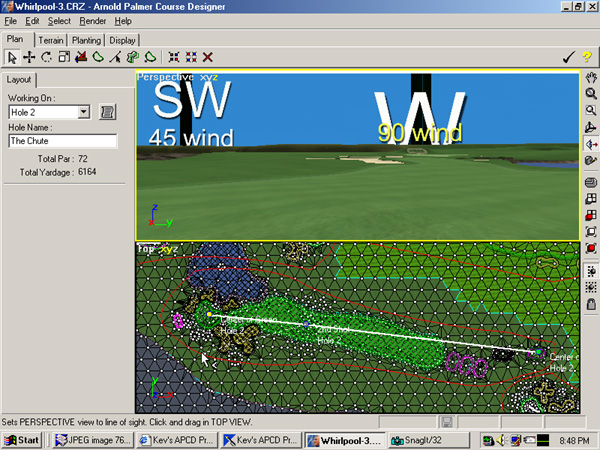The width and height of the screenshot is (600, 450).
Task: Open the Edit menu
Action: [32, 21]
